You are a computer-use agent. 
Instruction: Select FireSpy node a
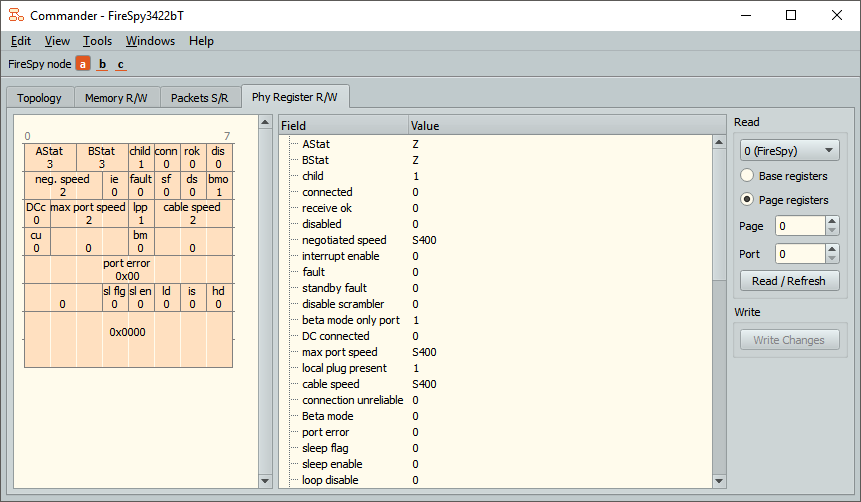pyautogui.click(x=82, y=64)
